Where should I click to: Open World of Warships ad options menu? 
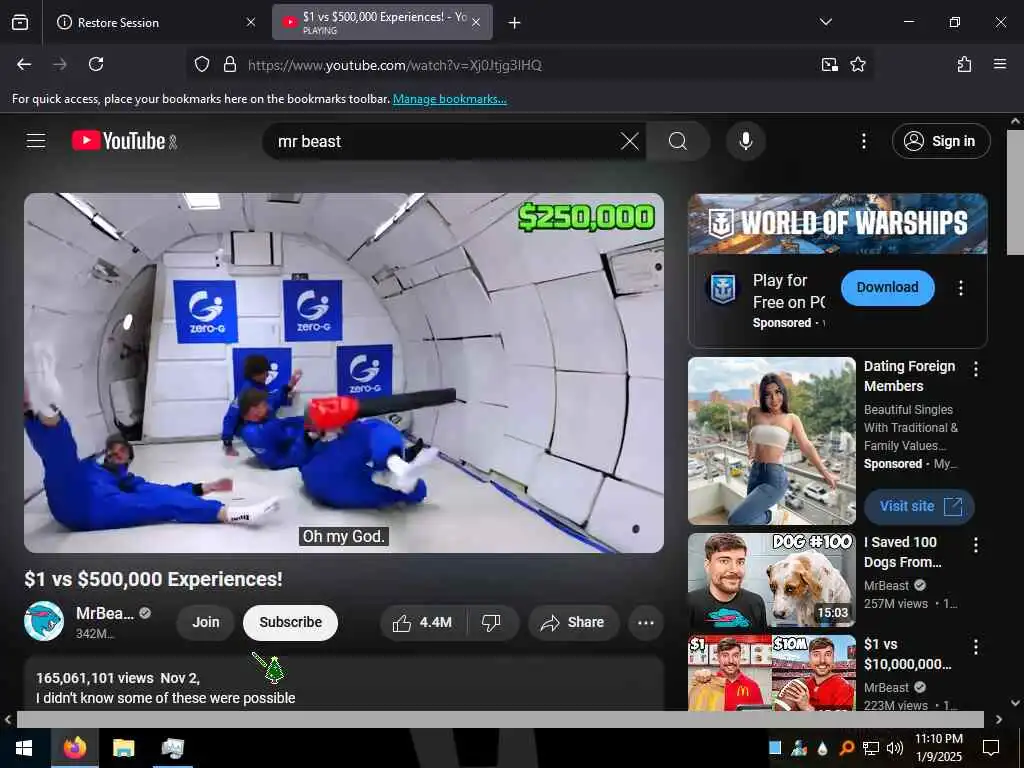pyautogui.click(x=960, y=288)
